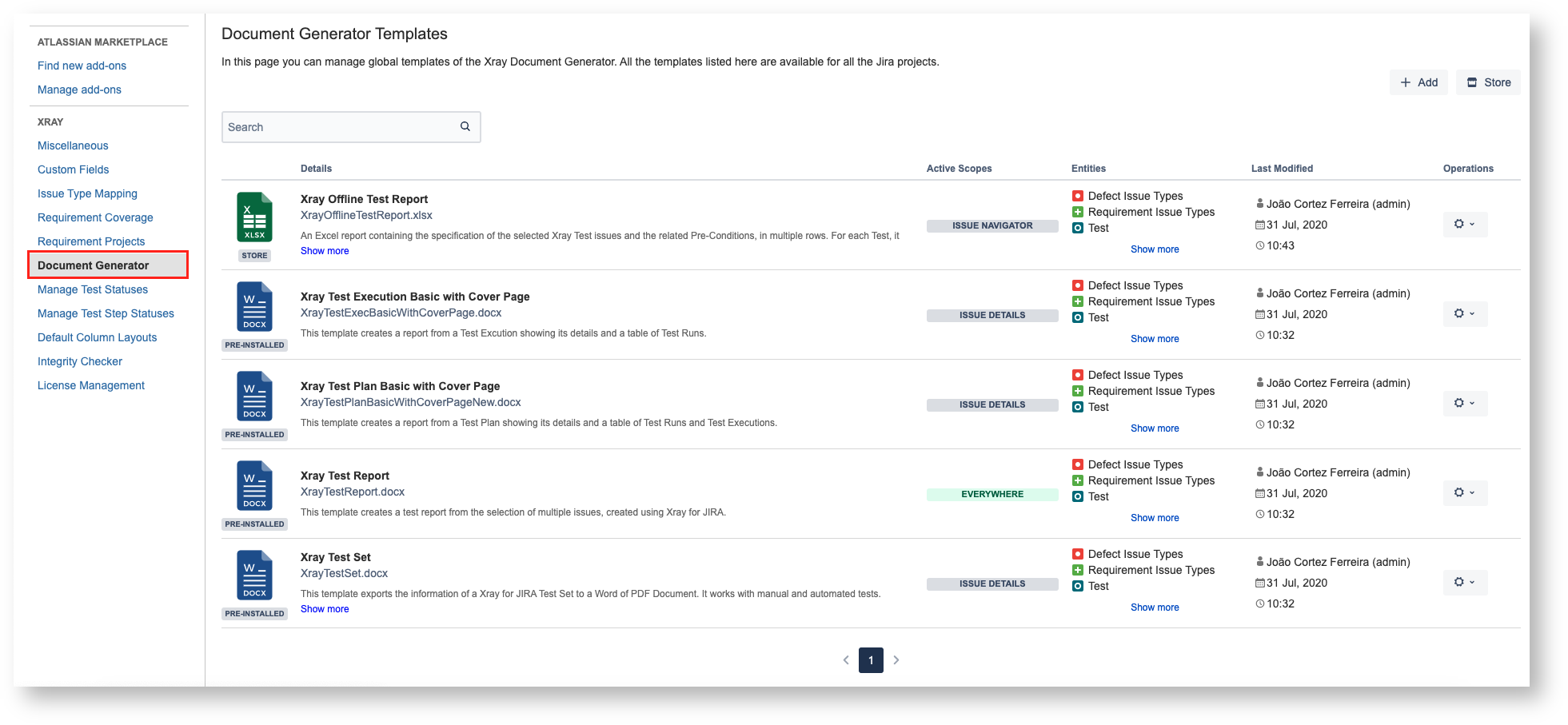Expand entities with Show more for Xray Test Execution Basic
Image resolution: width=1568 pixels, height=725 pixels.
tap(1155, 339)
